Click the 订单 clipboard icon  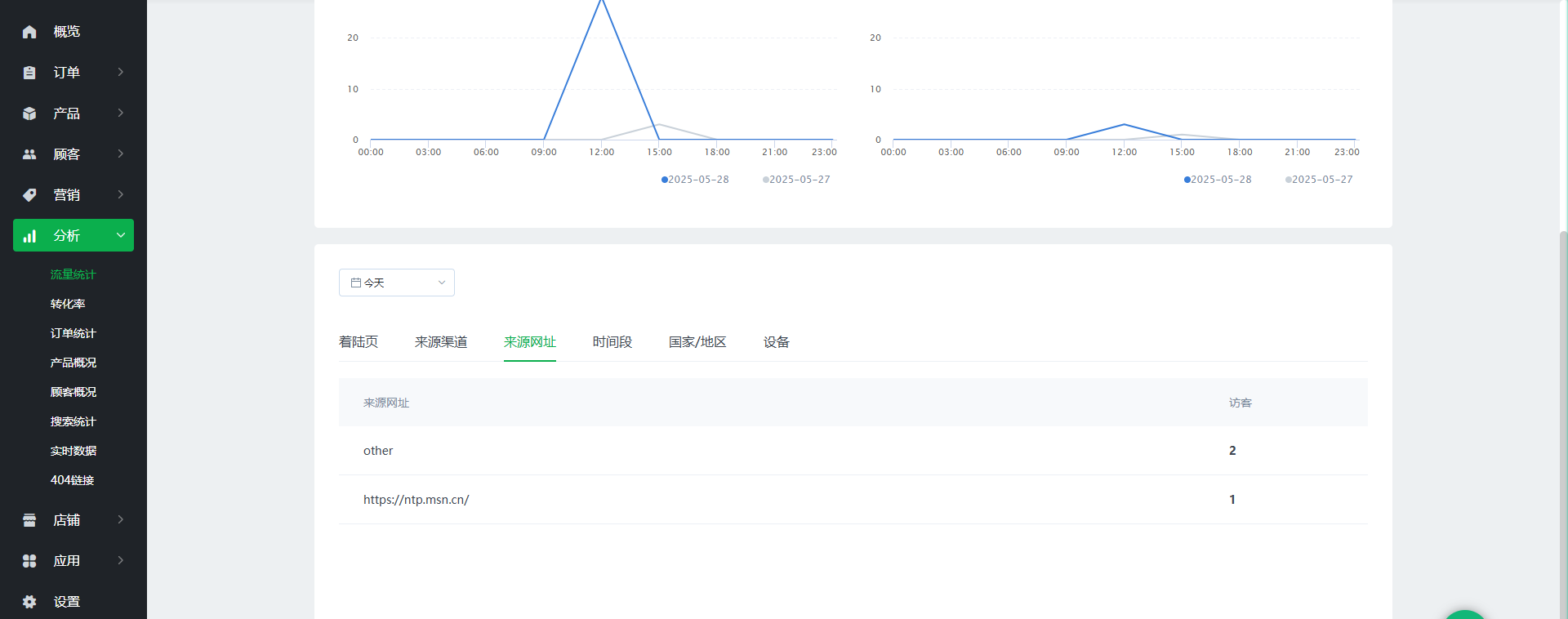[29, 73]
